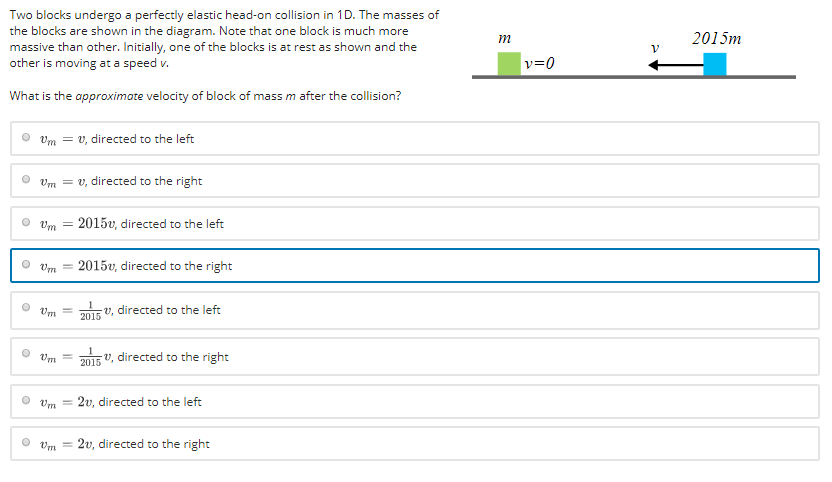The image size is (832, 482).
Task: Pick the radio for 2015v directed right
Action: pos(25,266)
